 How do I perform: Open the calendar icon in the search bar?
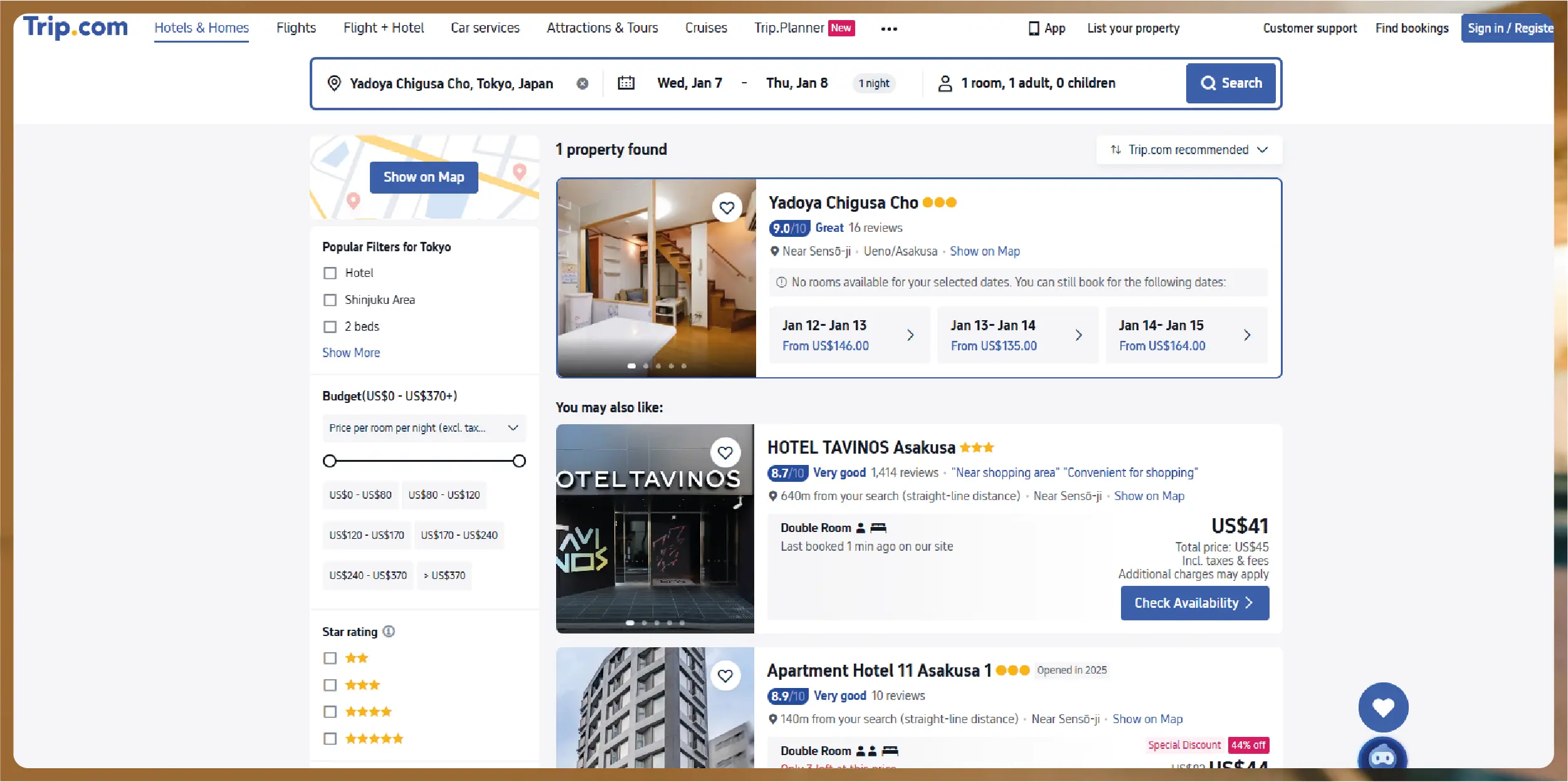626,83
